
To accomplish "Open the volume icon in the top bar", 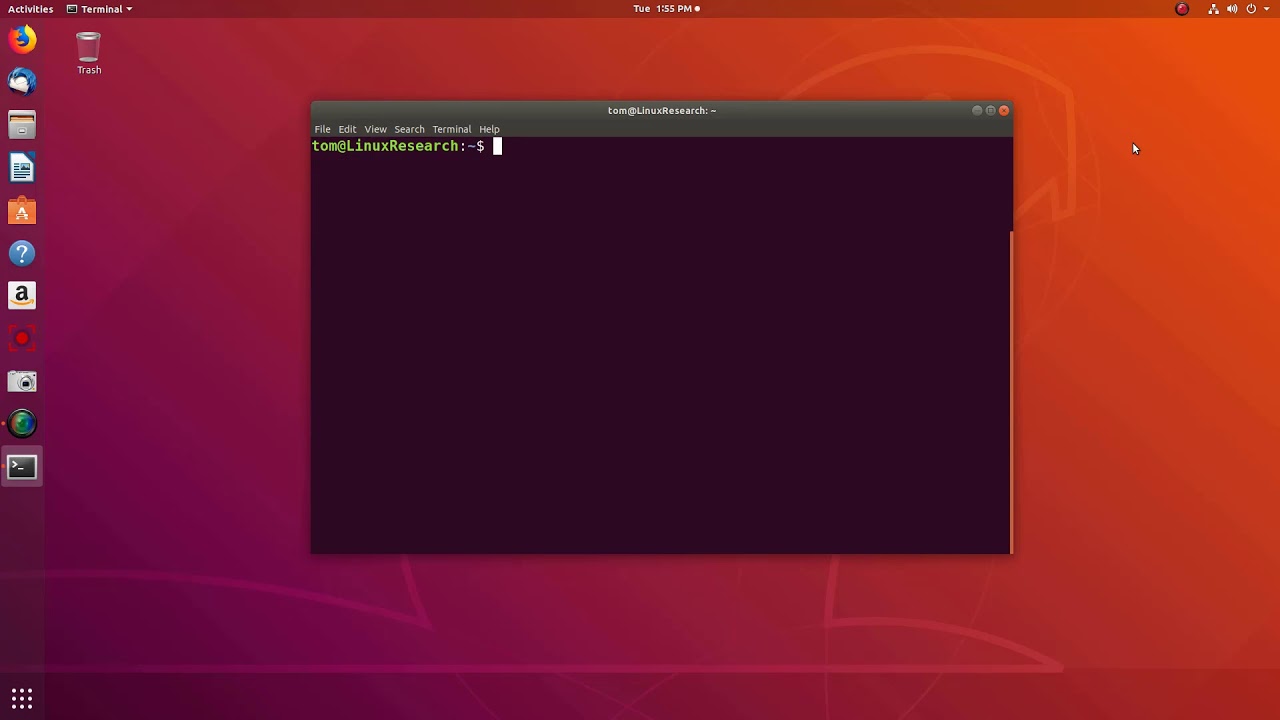I will click(x=1232, y=9).
